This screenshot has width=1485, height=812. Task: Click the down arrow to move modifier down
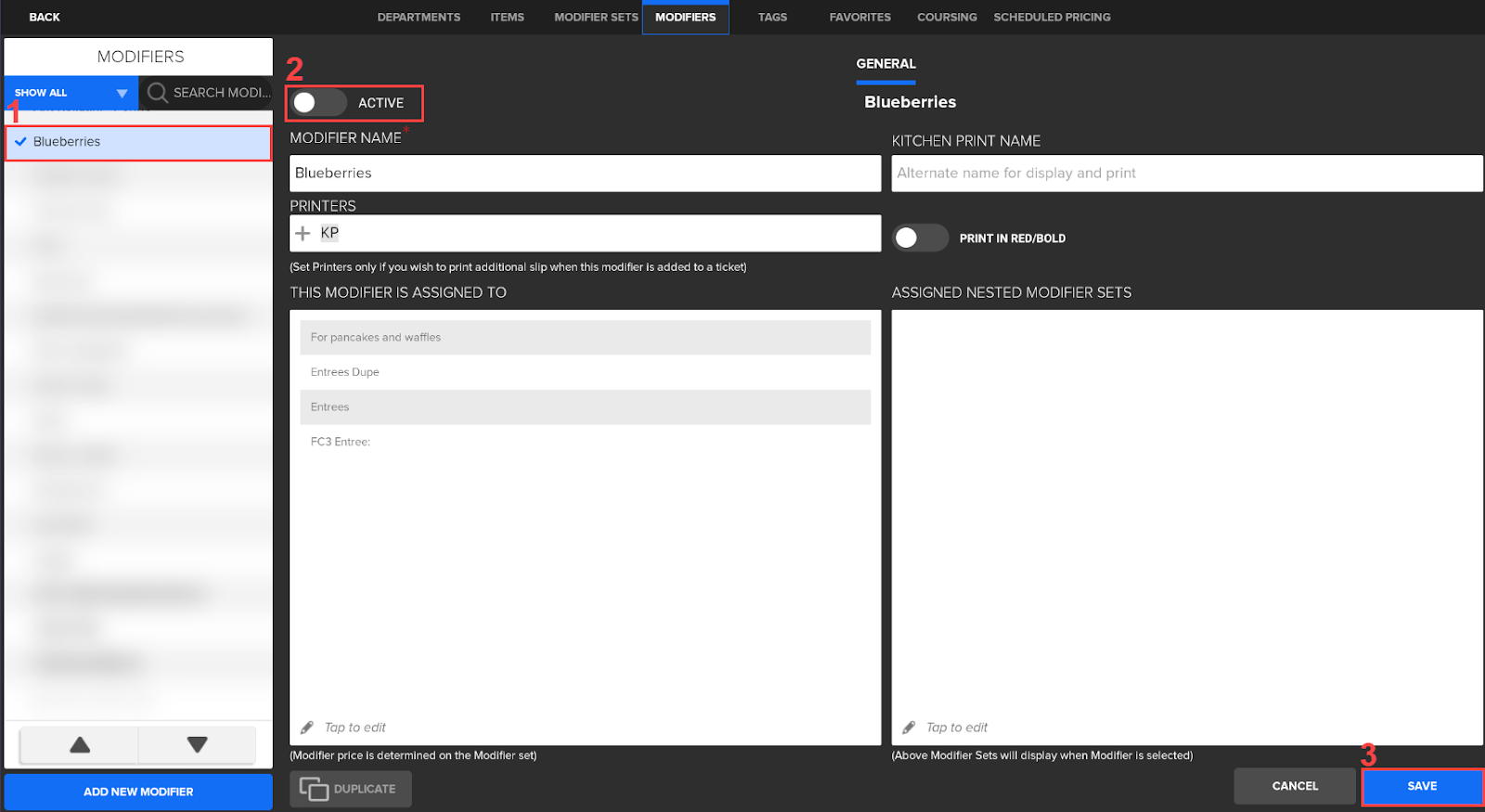(197, 745)
